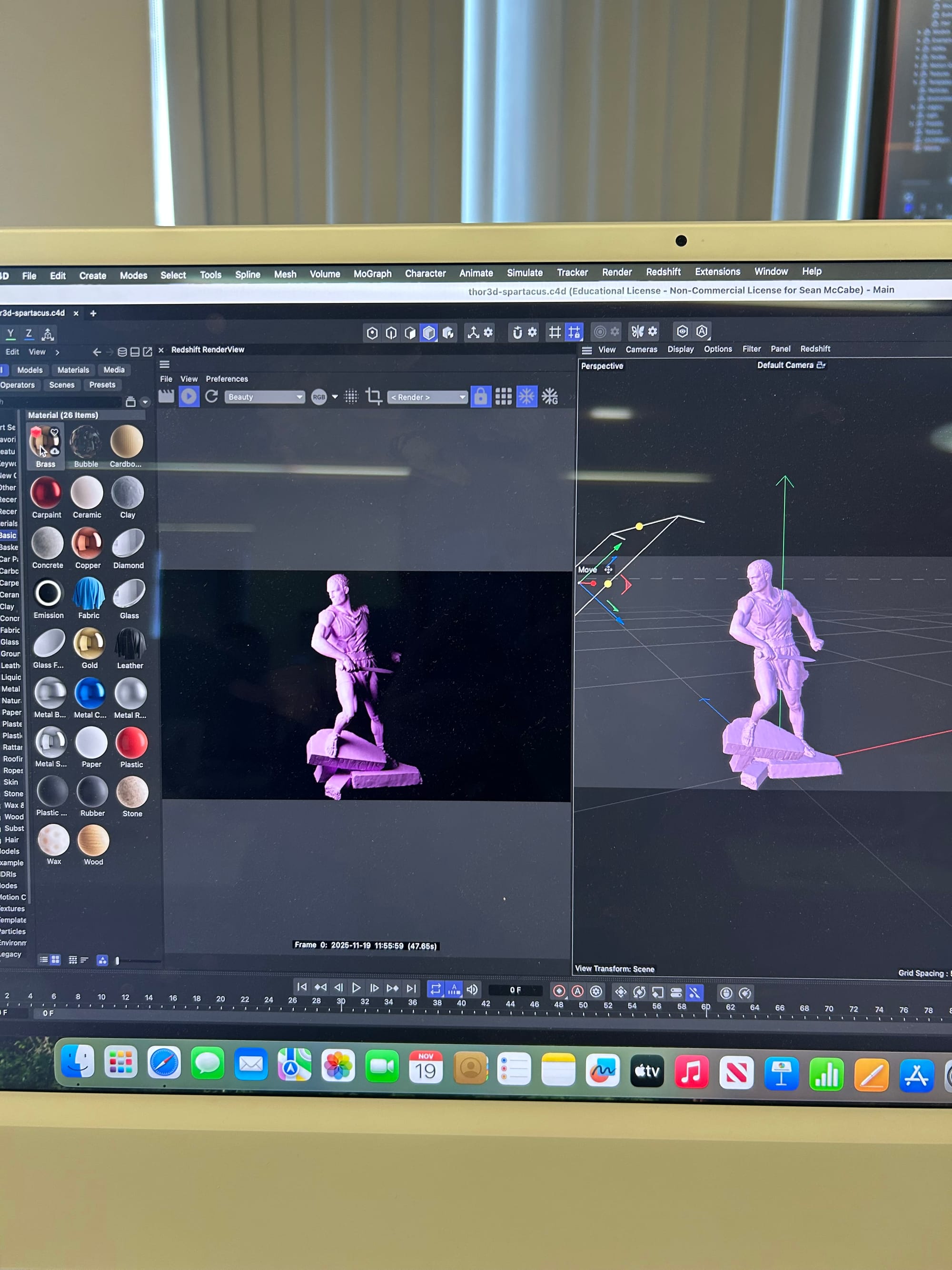The image size is (952, 1270).
Task: Enable autokeying button in the timeline
Action: pyautogui.click(x=578, y=991)
